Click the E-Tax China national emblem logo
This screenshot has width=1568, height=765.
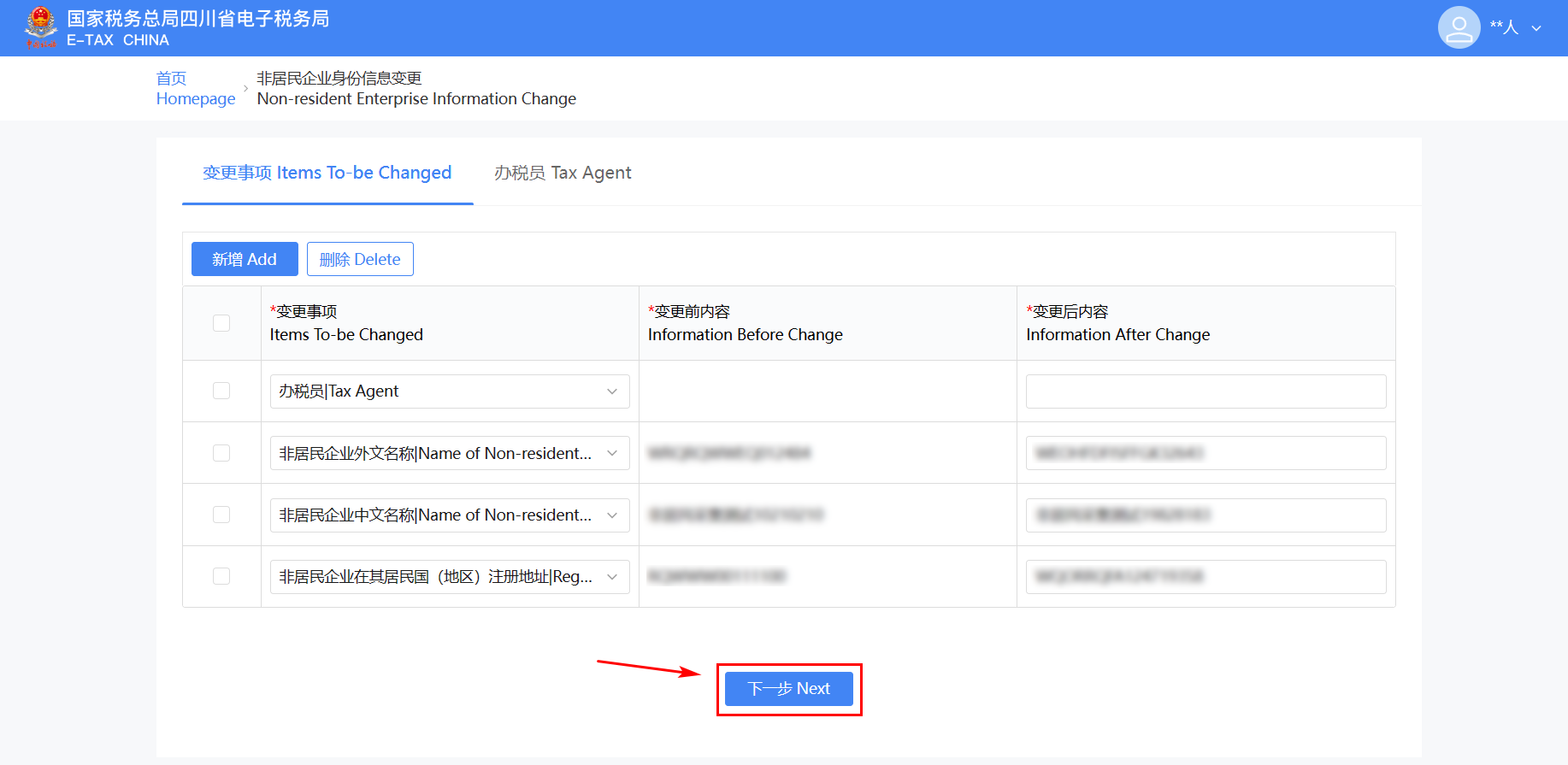(x=40, y=27)
